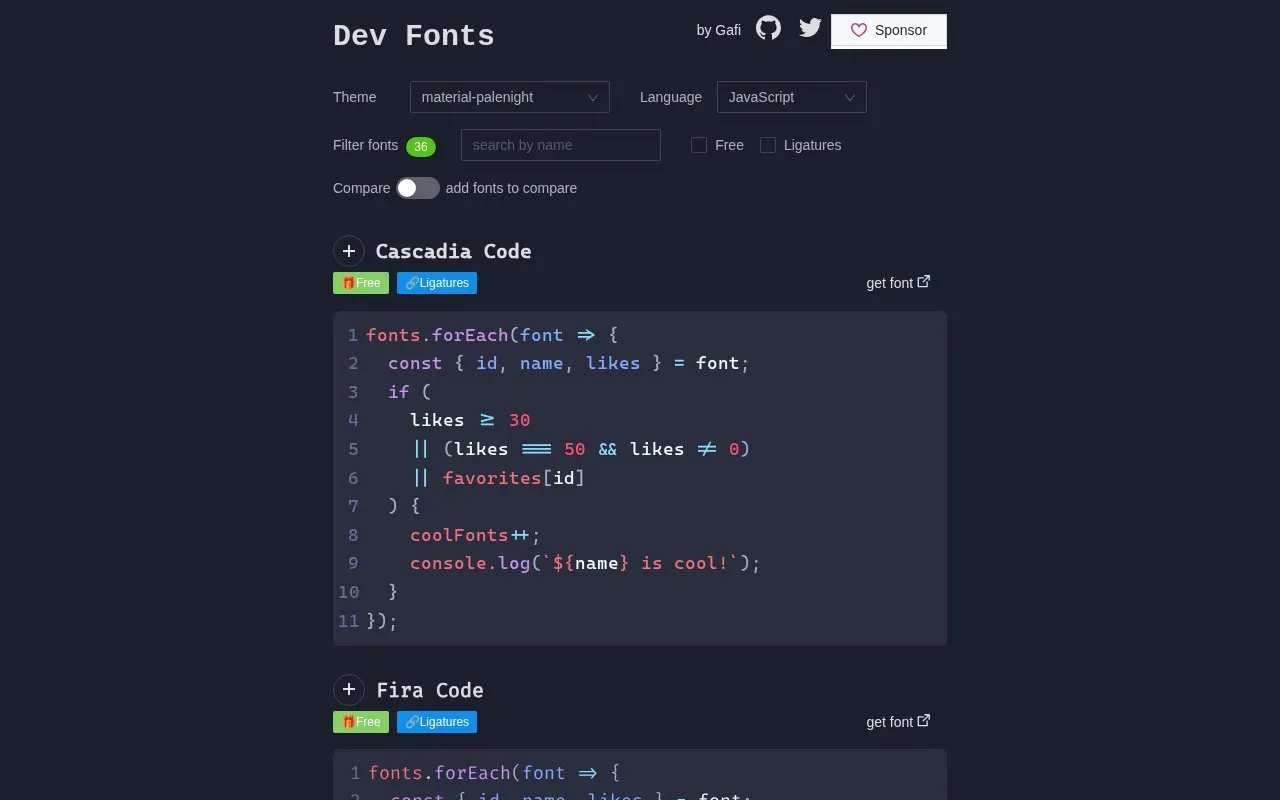
Task: Click the external link icon beside Cascadia get font
Action: tap(924, 282)
